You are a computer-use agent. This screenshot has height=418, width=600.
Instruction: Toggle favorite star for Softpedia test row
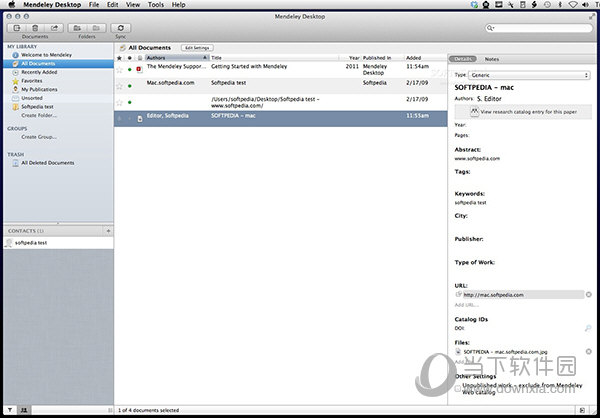119,86
